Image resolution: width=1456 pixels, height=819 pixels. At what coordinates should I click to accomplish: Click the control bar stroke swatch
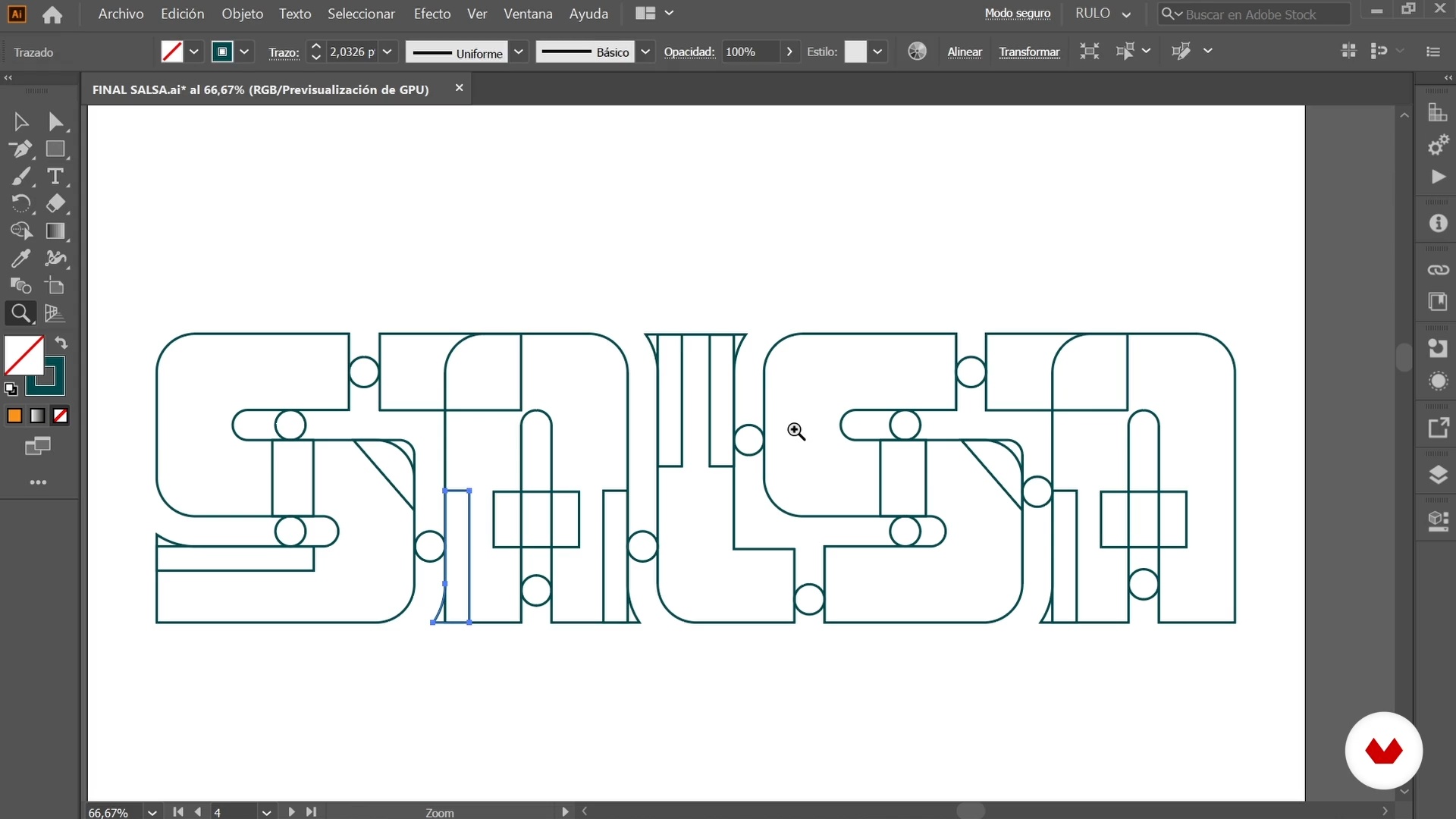pos(222,52)
